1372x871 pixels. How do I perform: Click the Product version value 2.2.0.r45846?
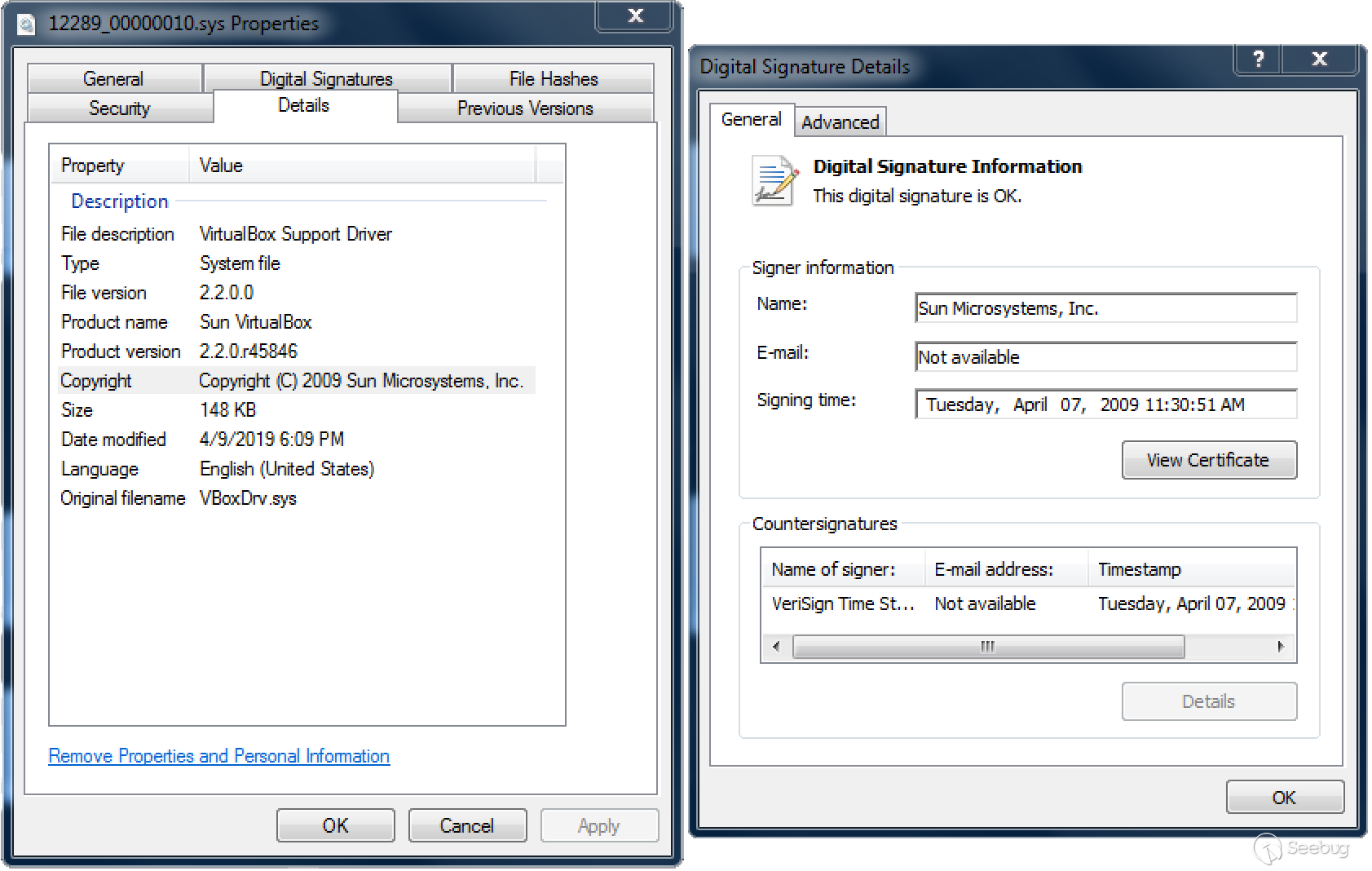[x=249, y=352]
